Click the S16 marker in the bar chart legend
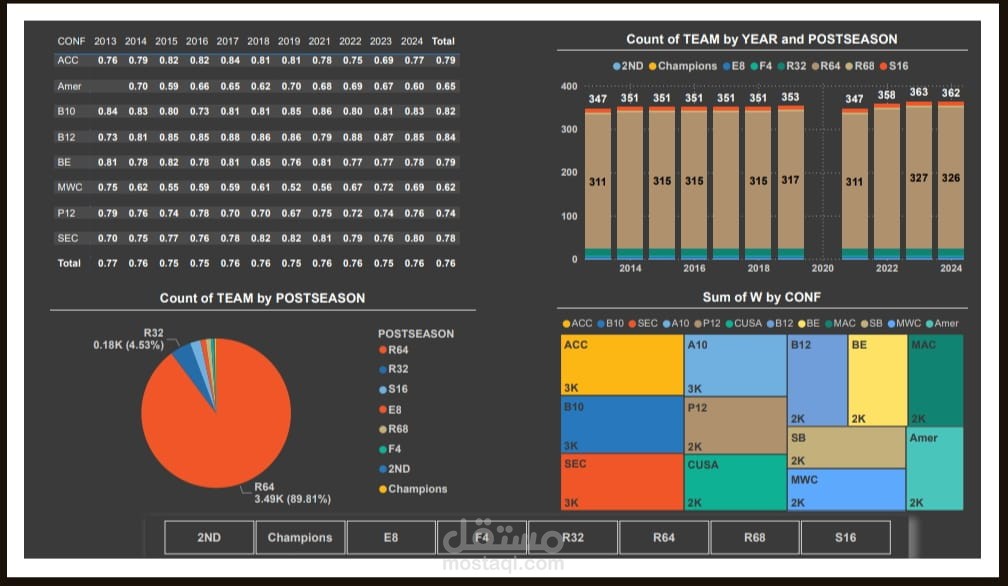This screenshot has height=586, width=1008. click(882, 66)
